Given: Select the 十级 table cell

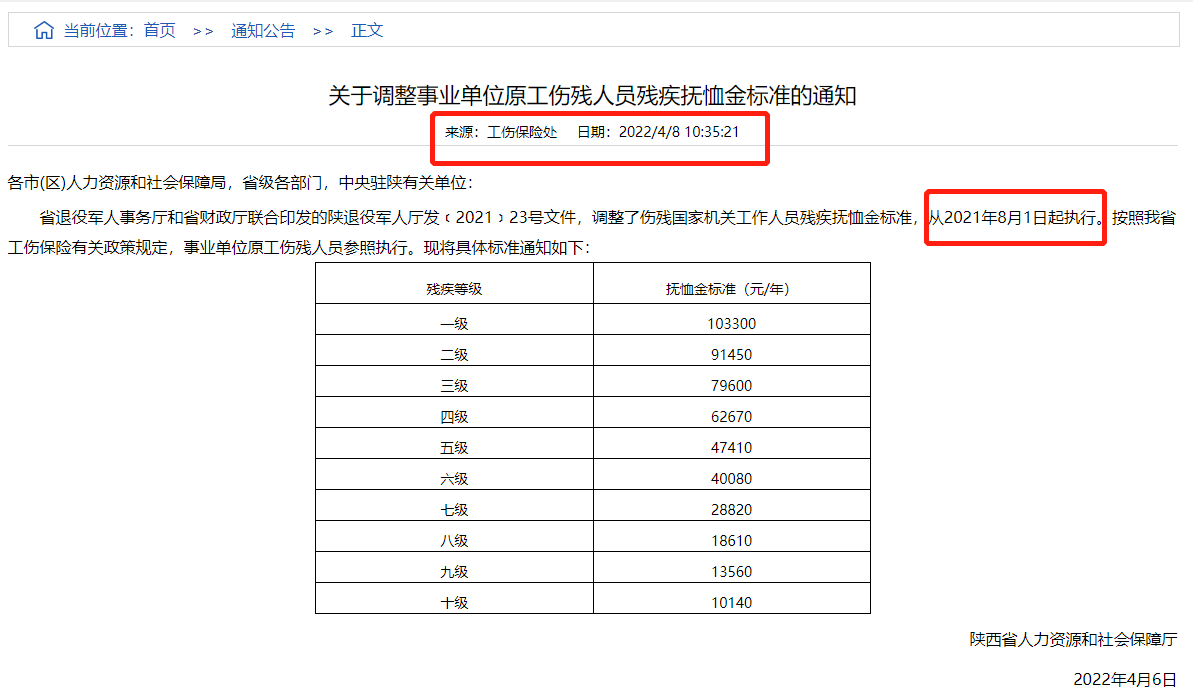Looking at the screenshot, I should (454, 599).
